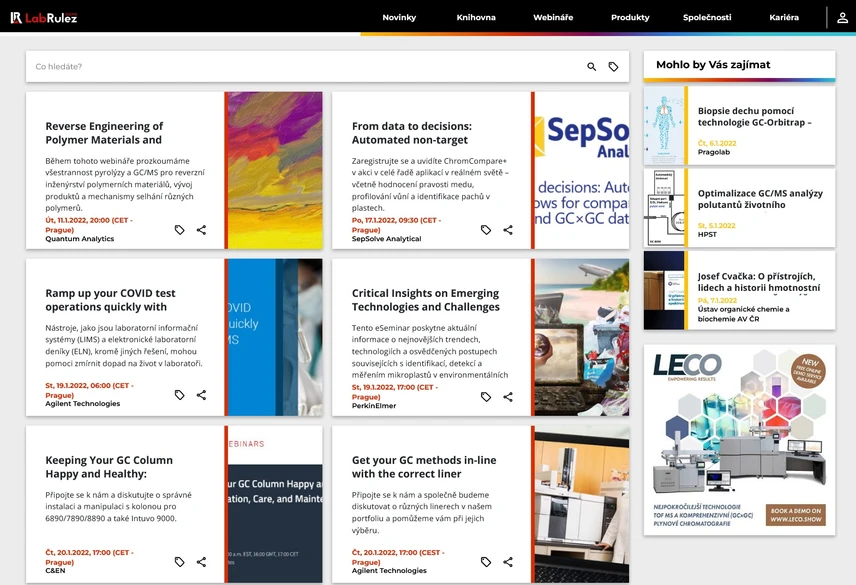Click 'Book a demo on www.leco.show' button
The image size is (856, 585).
(795, 515)
